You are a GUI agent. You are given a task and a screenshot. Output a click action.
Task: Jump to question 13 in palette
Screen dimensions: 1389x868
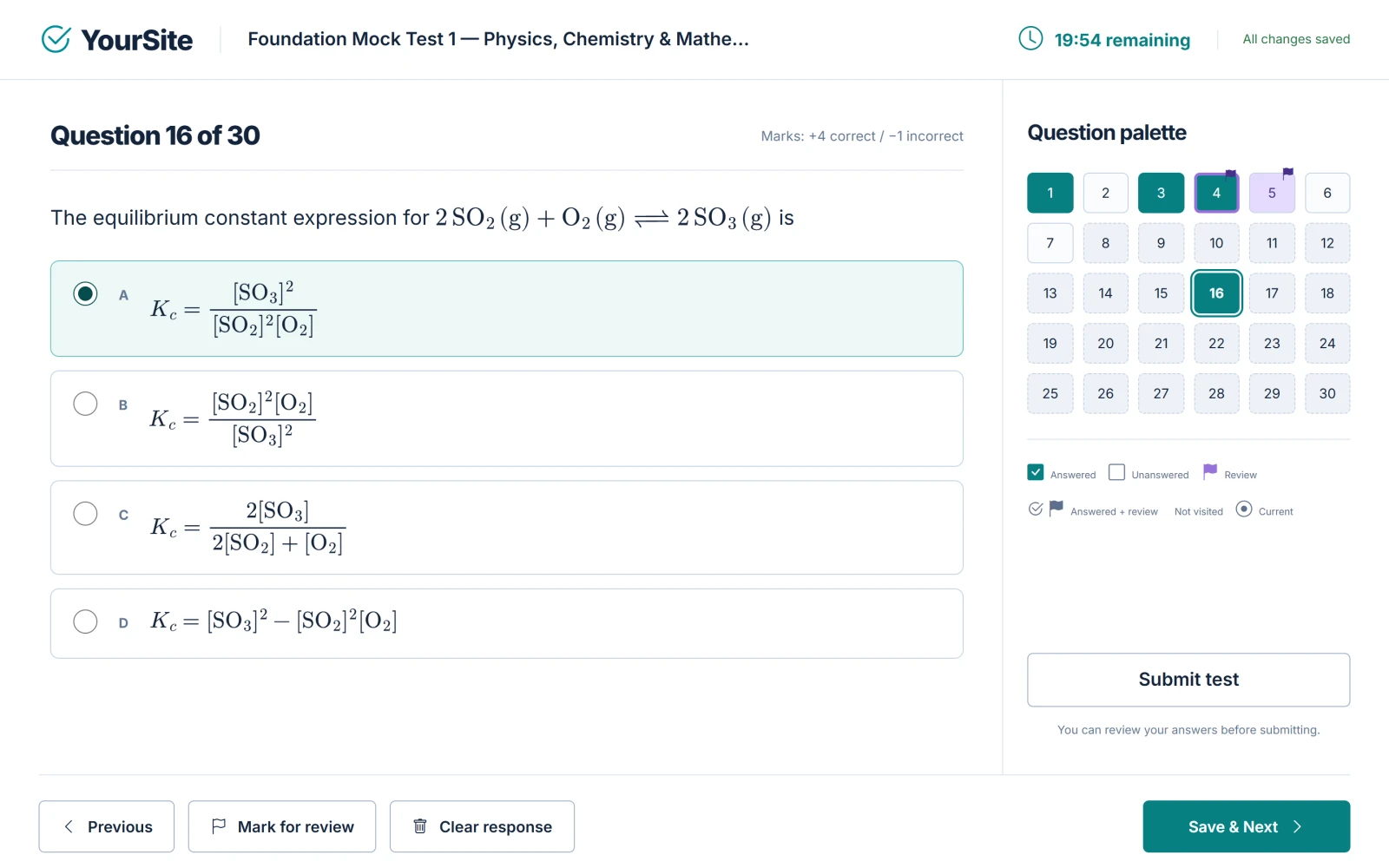point(1050,293)
